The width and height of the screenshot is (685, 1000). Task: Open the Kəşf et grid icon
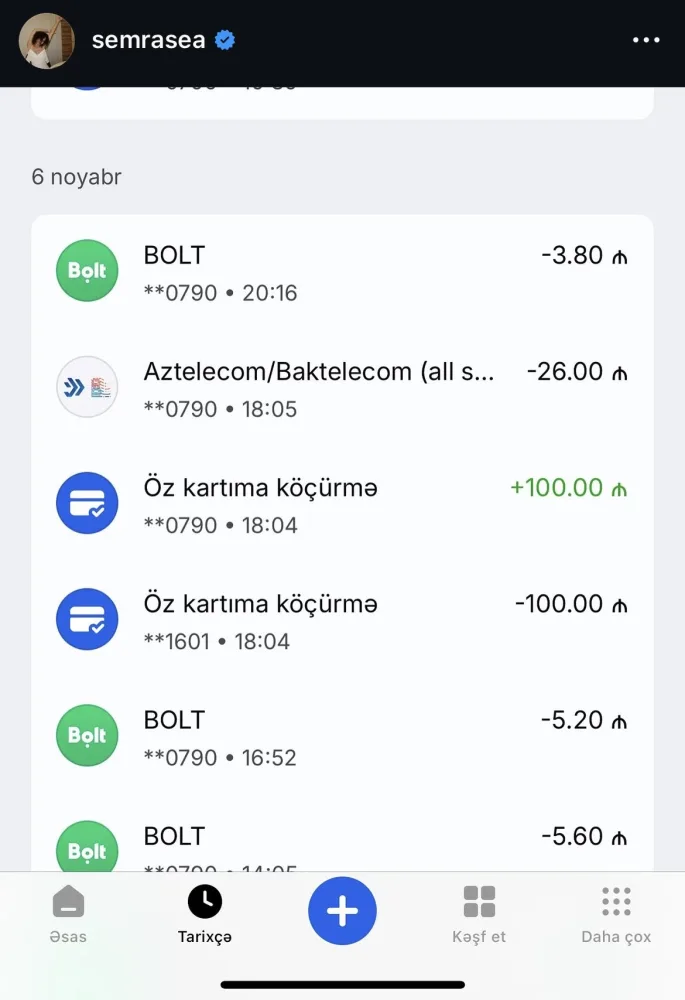tap(479, 902)
